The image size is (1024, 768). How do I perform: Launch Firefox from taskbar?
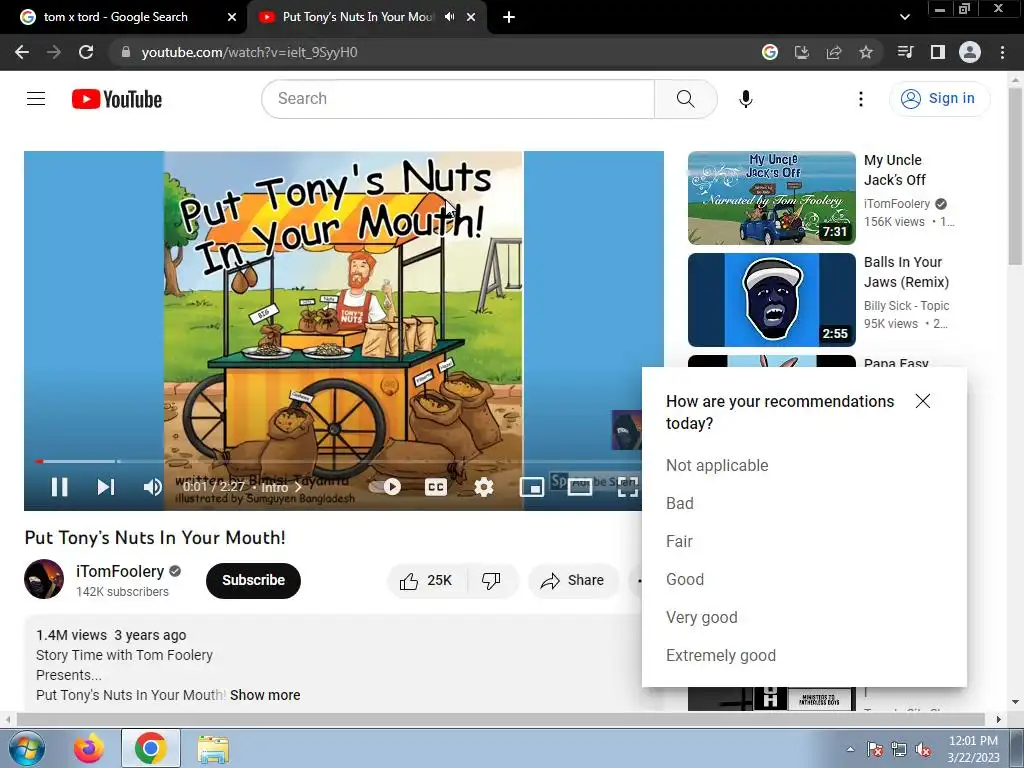tap(88, 748)
